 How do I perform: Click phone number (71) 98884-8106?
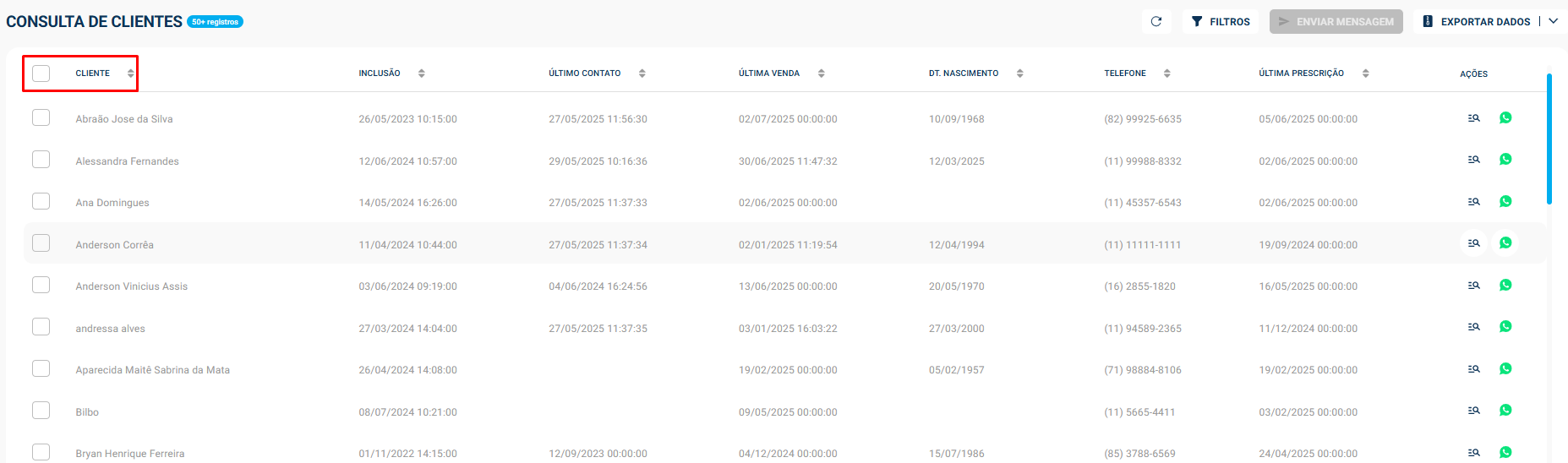pos(1143,370)
